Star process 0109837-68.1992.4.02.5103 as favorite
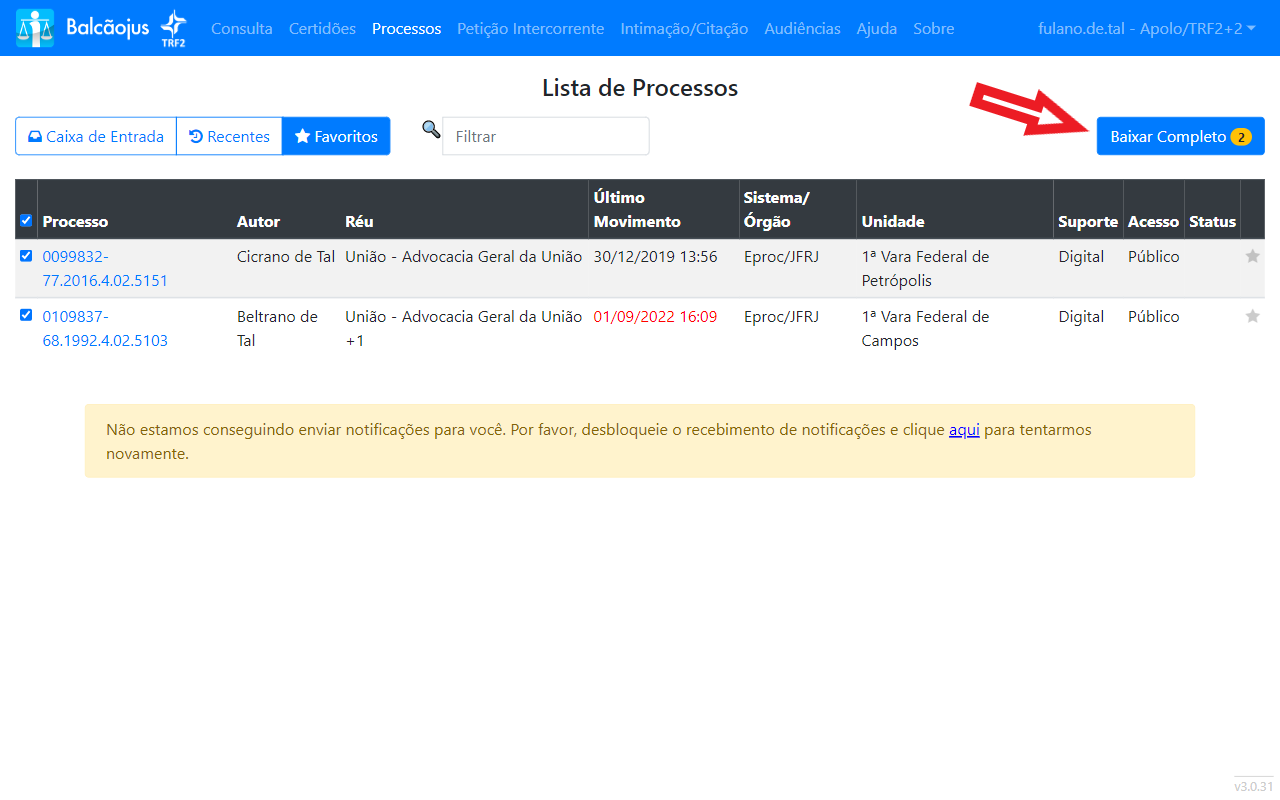Viewport: 1280px width, 800px height. [x=1252, y=317]
